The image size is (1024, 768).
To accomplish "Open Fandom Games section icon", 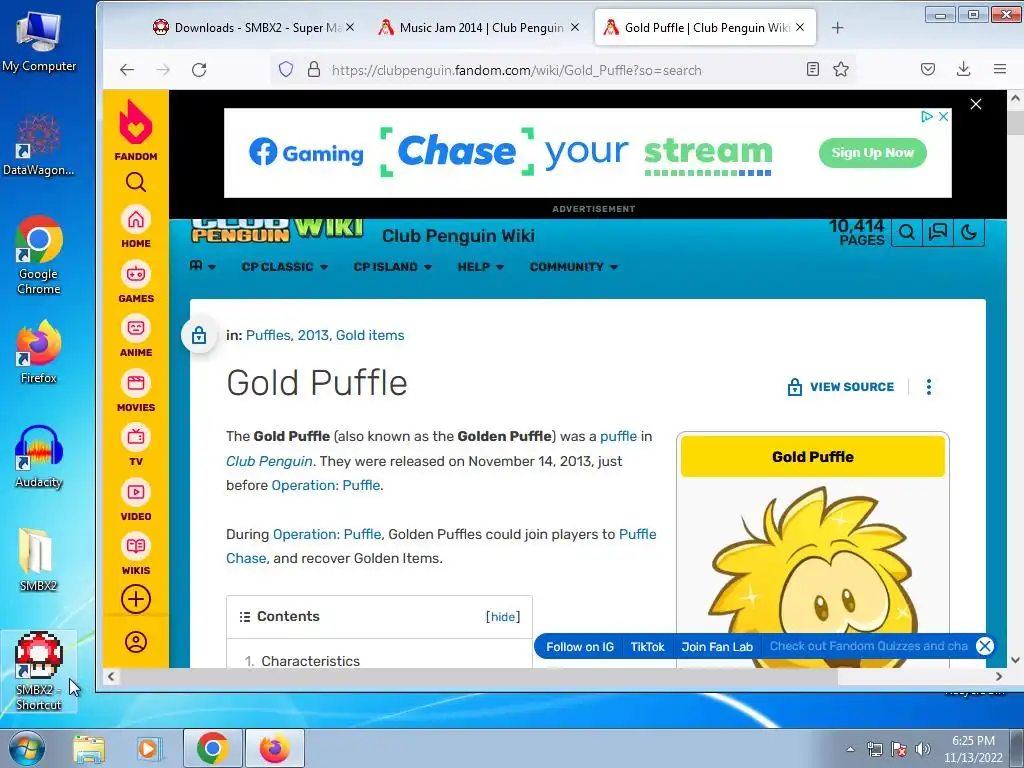I will (x=136, y=274).
